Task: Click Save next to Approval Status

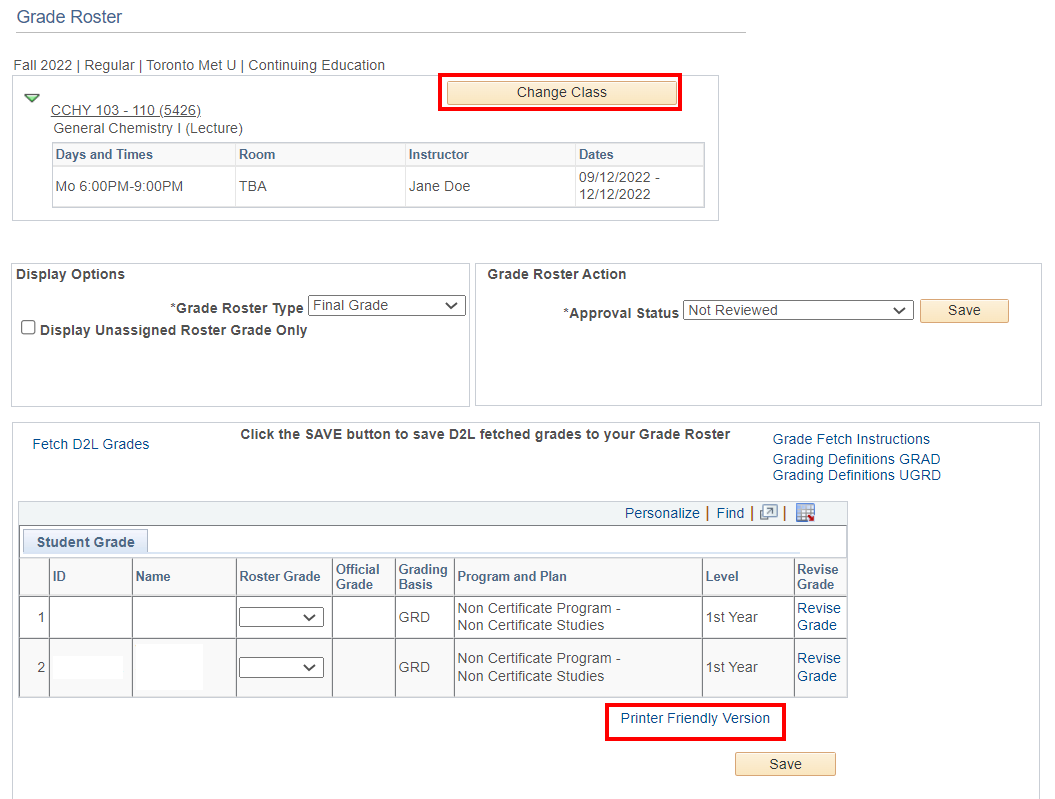Action: pyautogui.click(x=963, y=311)
